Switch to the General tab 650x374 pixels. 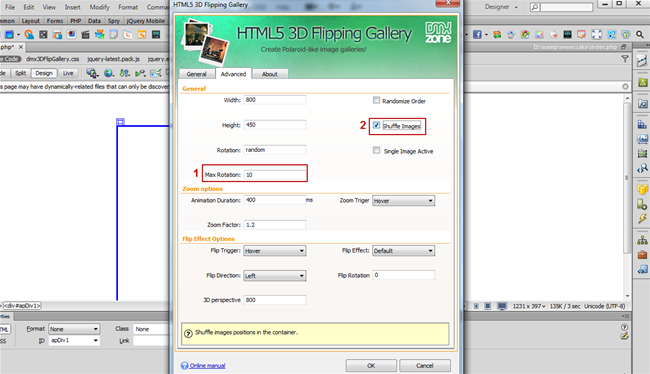click(196, 74)
